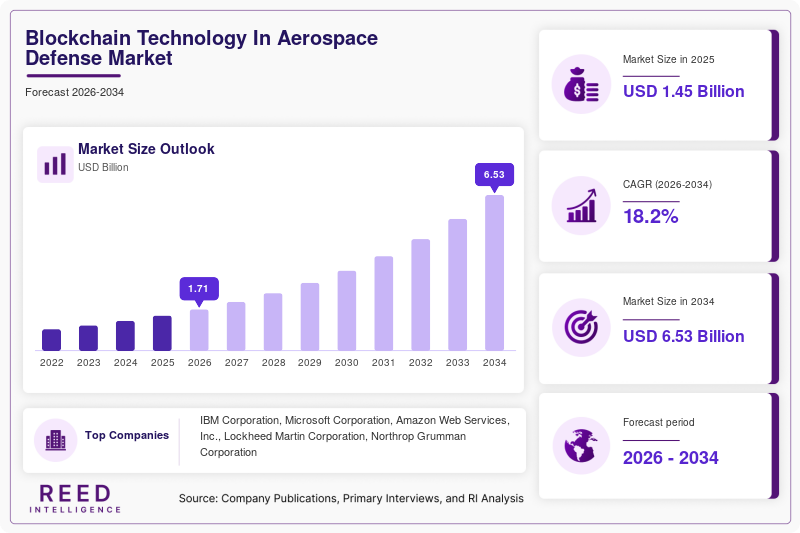Select the 2024 bar in the chart
Screen dimensions: 800x533
point(126,336)
